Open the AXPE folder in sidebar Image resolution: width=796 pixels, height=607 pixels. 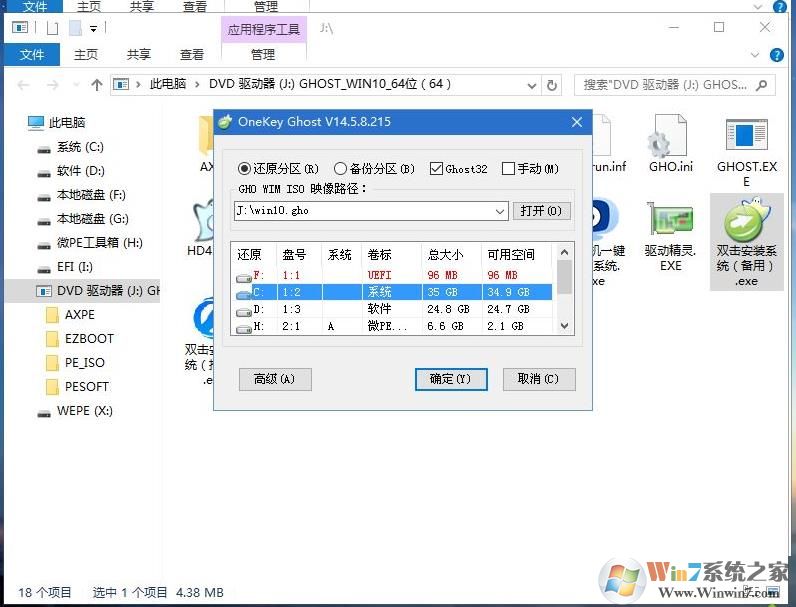tap(71, 315)
